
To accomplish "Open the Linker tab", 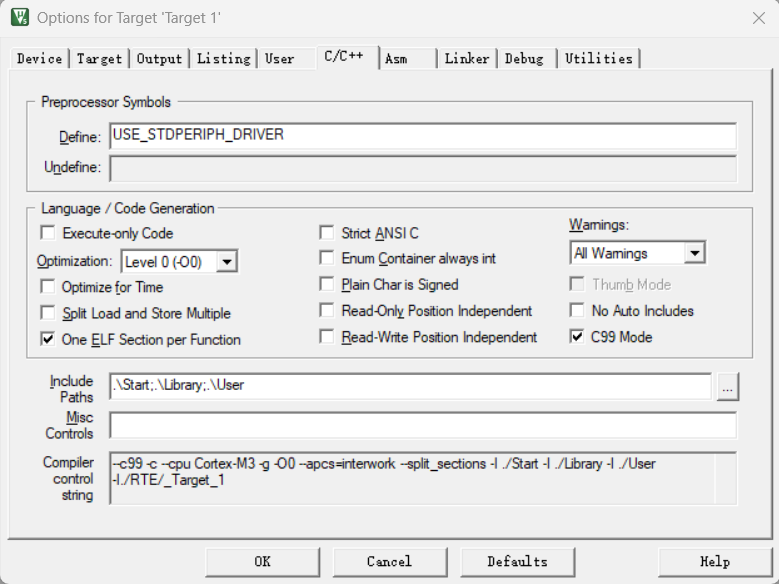I will point(467,59).
